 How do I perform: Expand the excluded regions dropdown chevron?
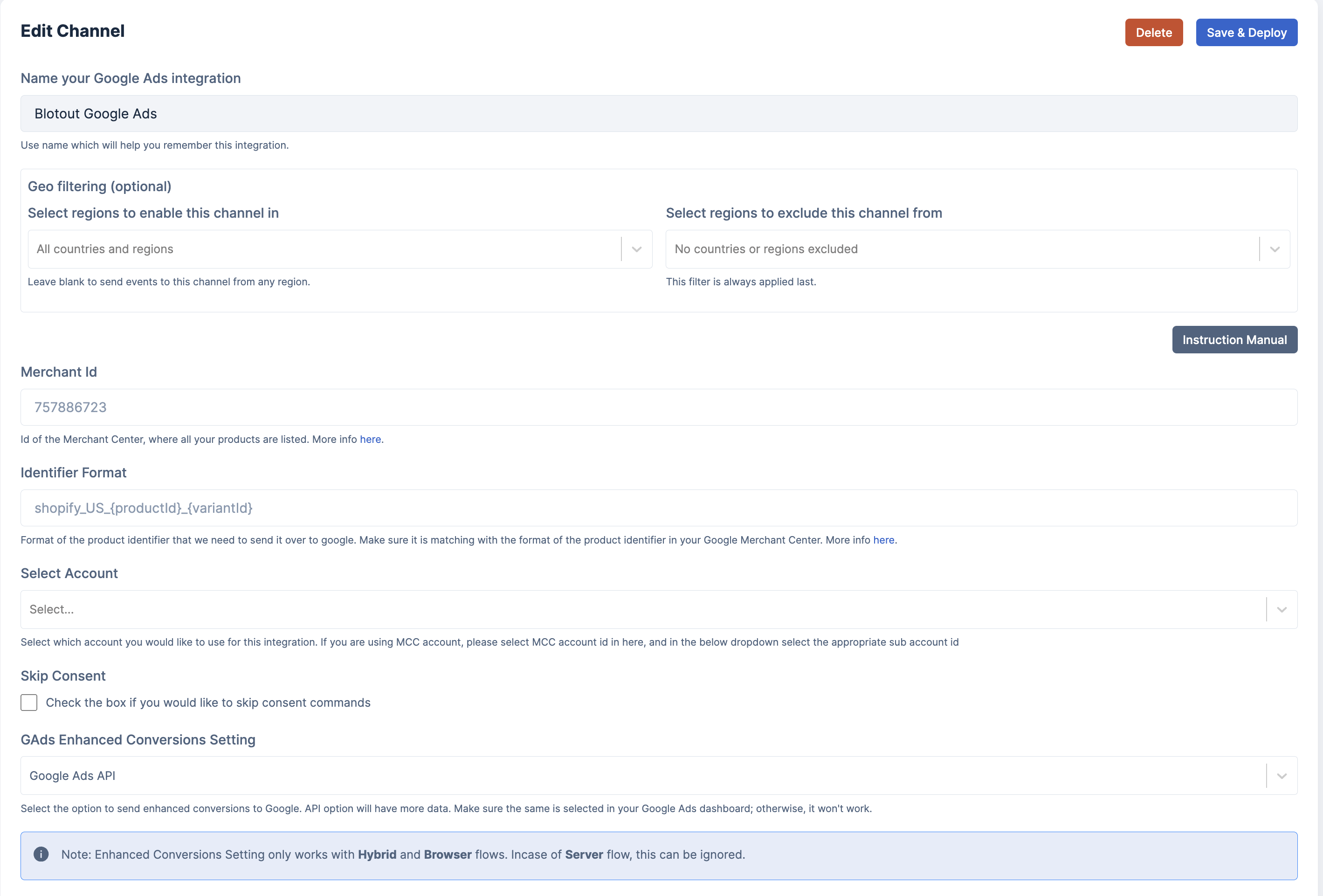pos(1275,249)
